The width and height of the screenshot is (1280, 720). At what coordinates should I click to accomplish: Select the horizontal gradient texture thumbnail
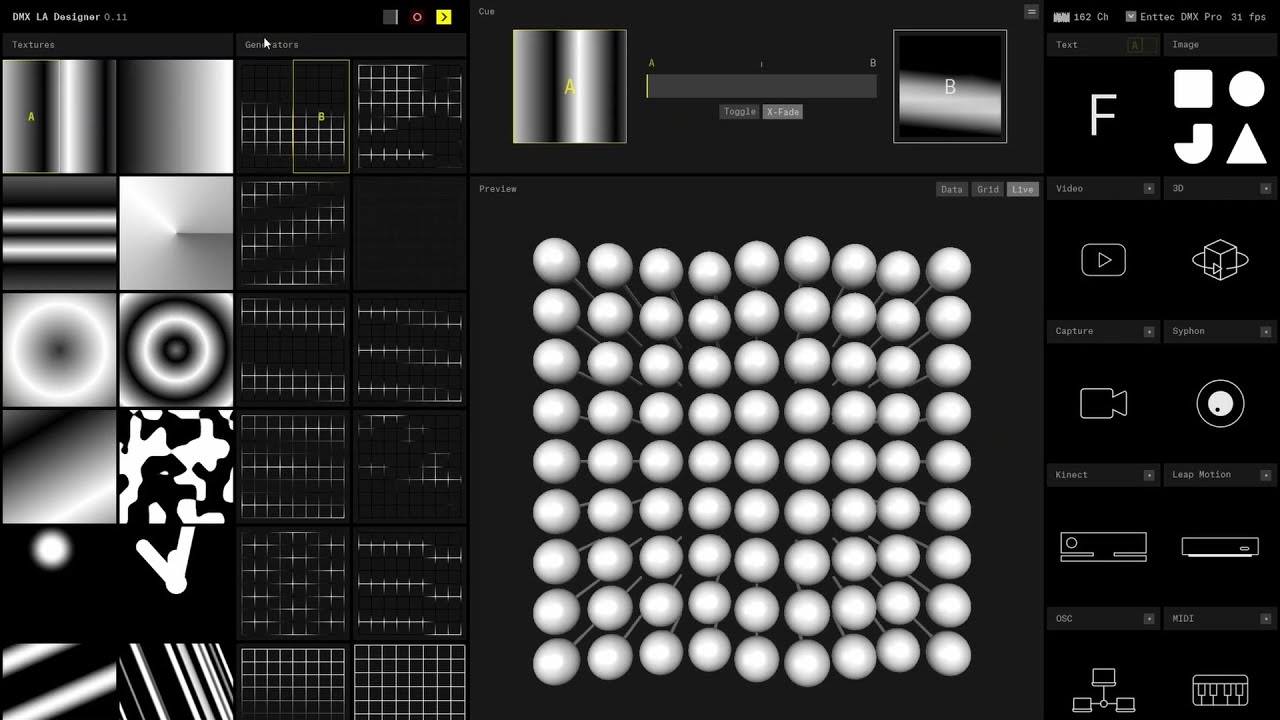176,116
